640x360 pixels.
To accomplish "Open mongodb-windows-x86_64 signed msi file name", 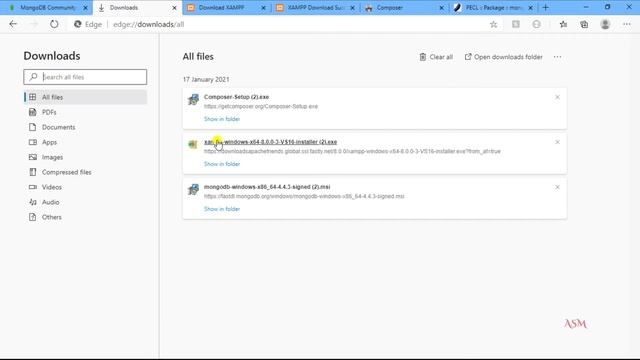I will [x=267, y=187].
